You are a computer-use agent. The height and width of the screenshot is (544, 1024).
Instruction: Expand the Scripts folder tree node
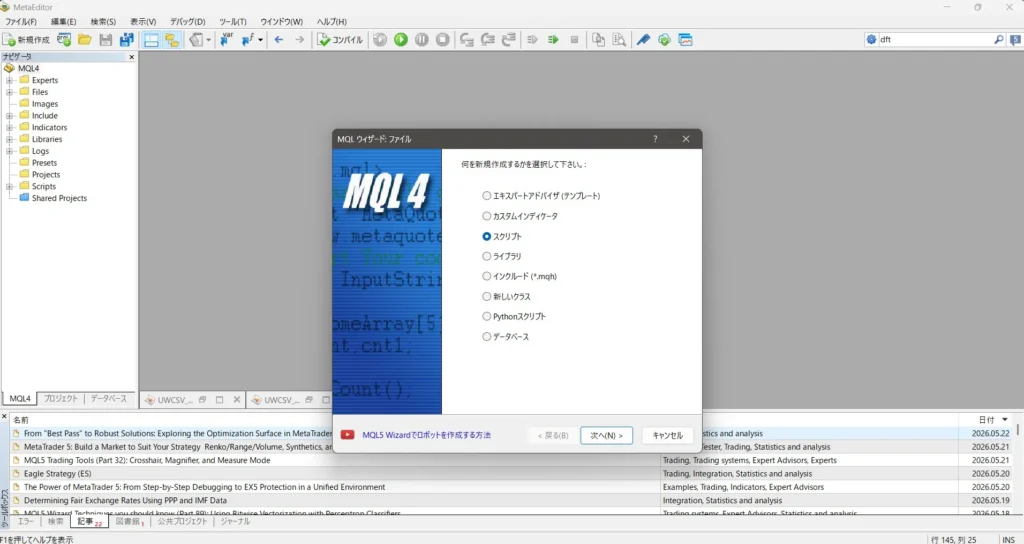[9, 186]
